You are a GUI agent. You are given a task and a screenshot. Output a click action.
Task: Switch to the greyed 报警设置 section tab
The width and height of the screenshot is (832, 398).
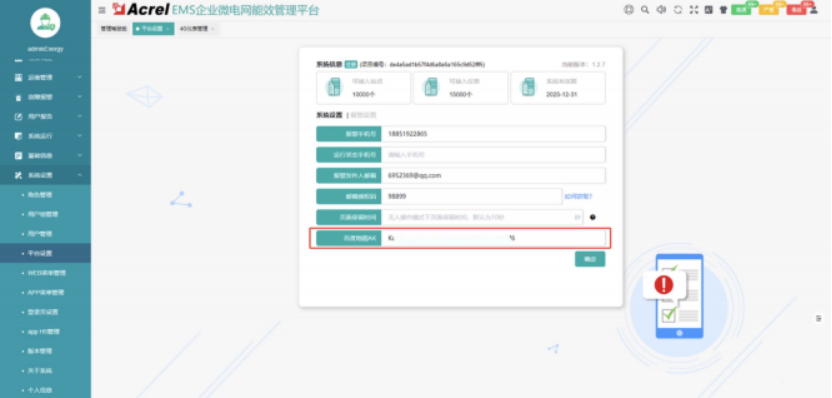pyautogui.click(x=363, y=115)
